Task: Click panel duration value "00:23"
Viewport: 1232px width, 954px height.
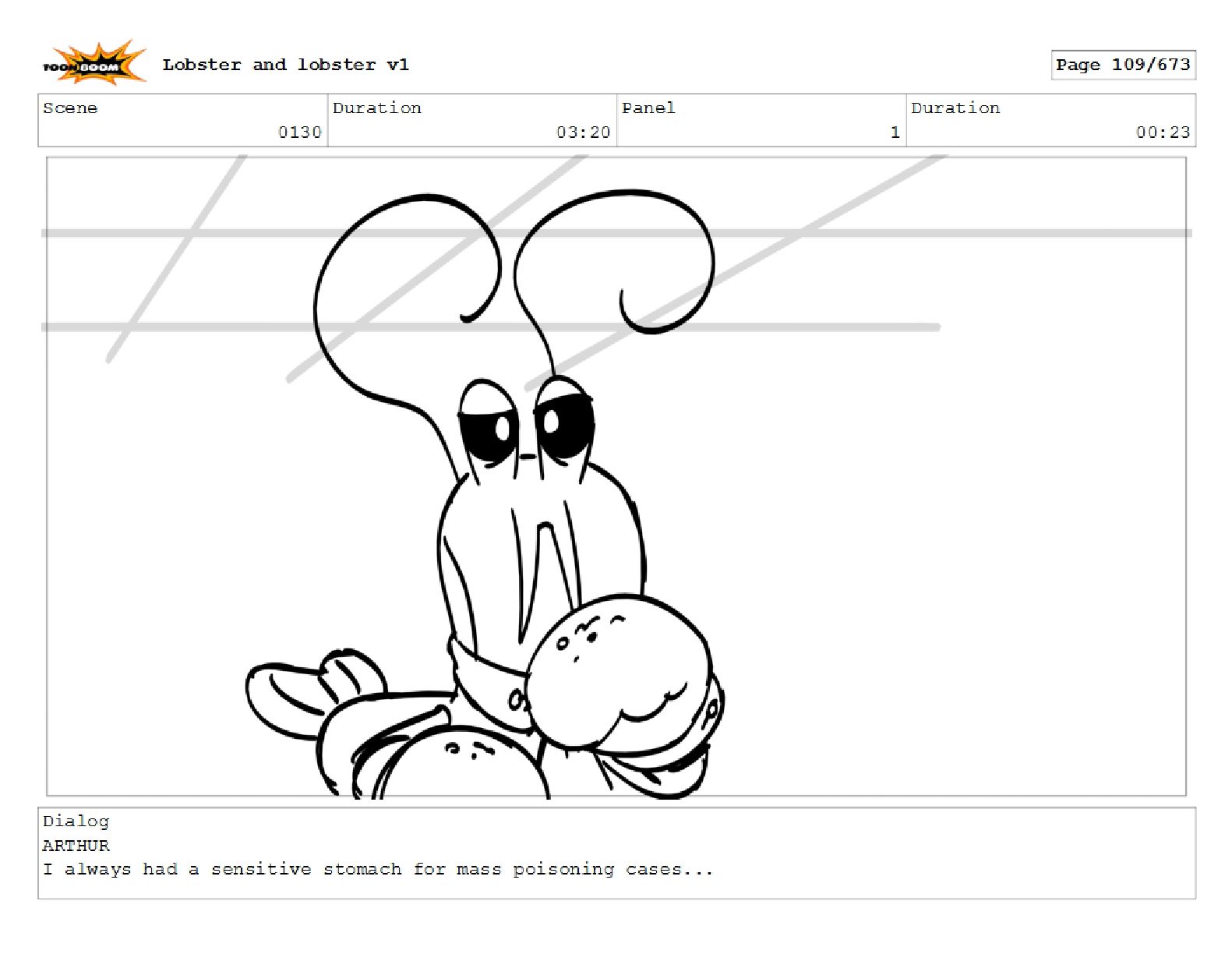Action: coord(1163,132)
